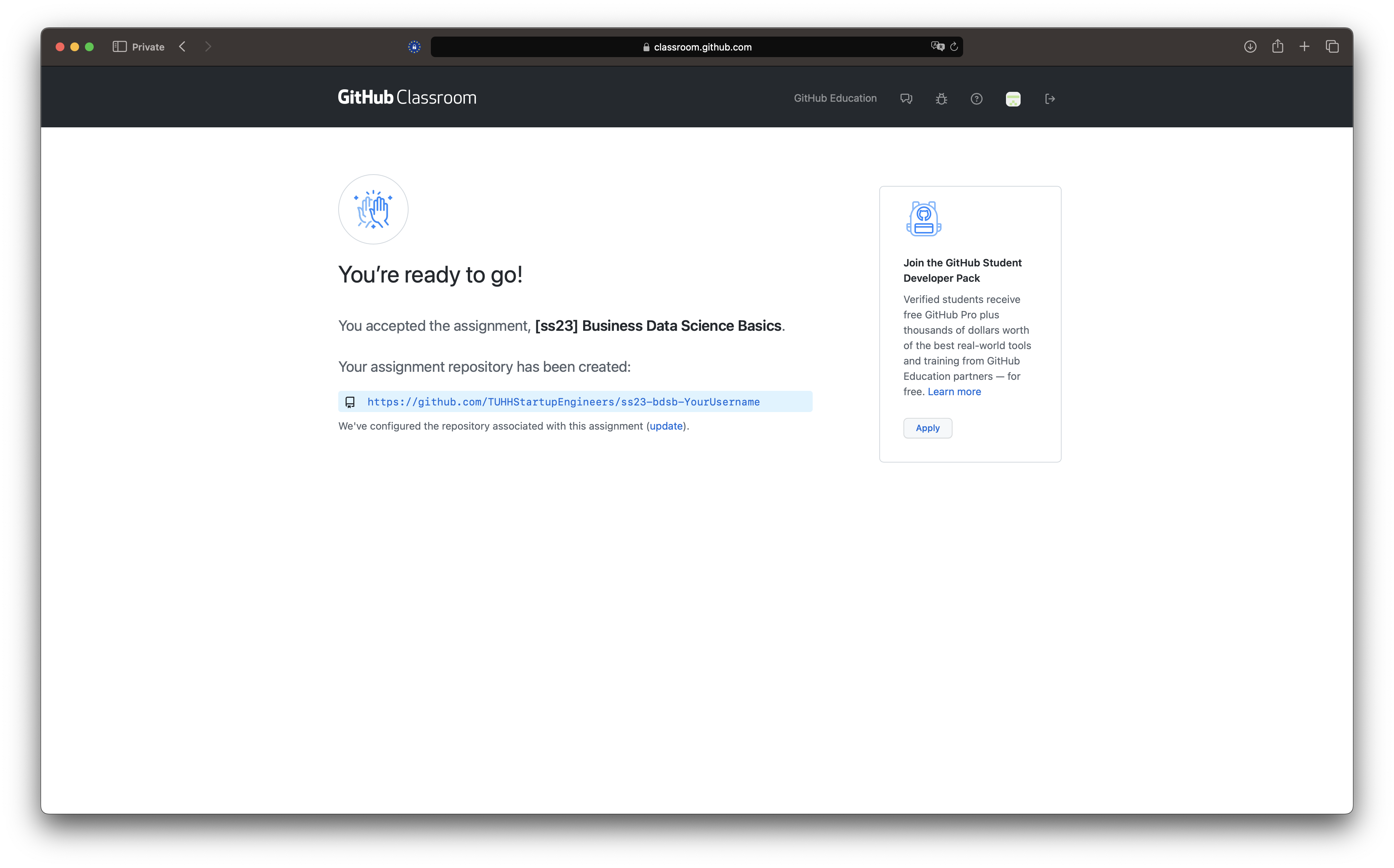Image resolution: width=1394 pixels, height=868 pixels.
Task: Click the update link
Action: 666,426
